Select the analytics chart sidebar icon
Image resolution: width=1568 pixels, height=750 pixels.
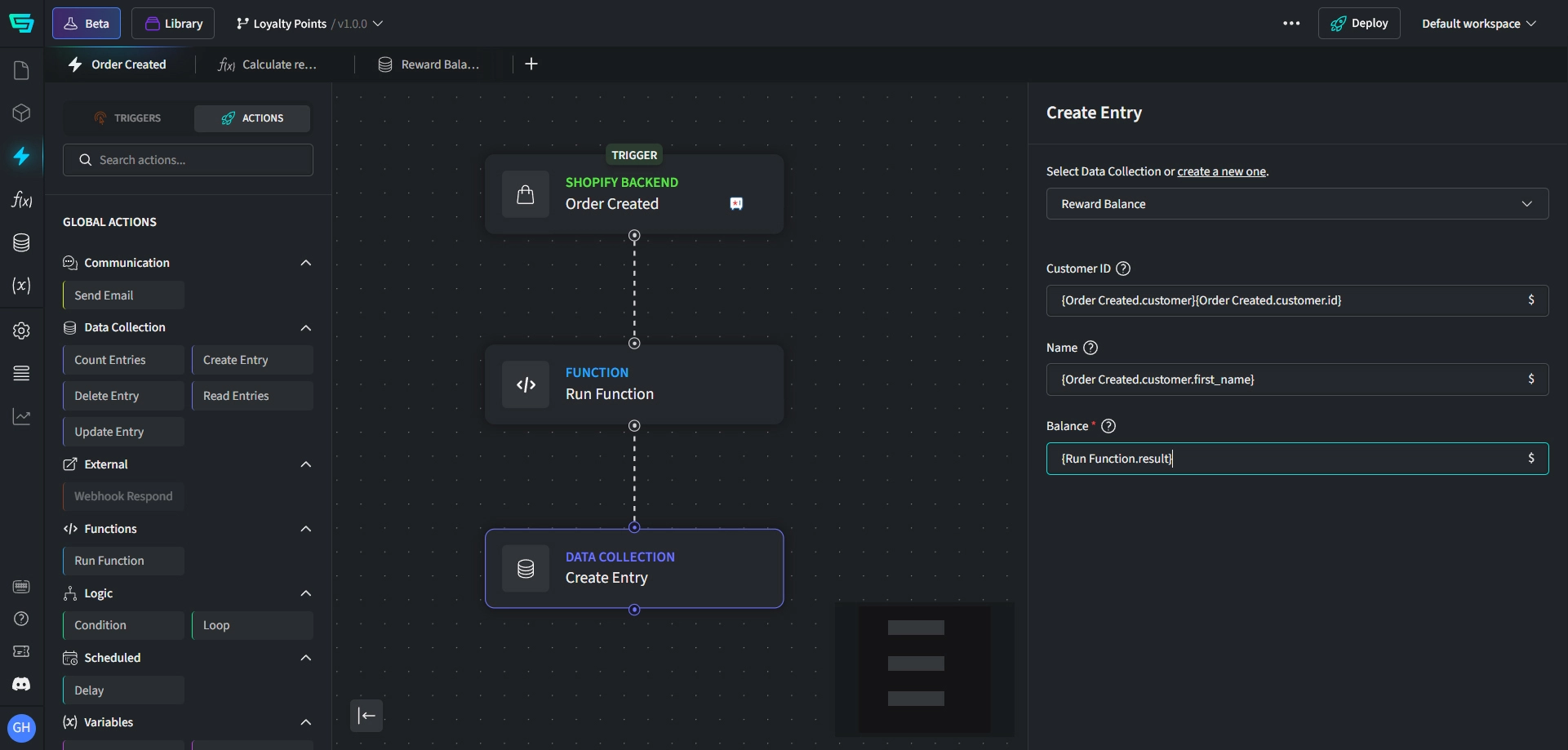[22, 417]
